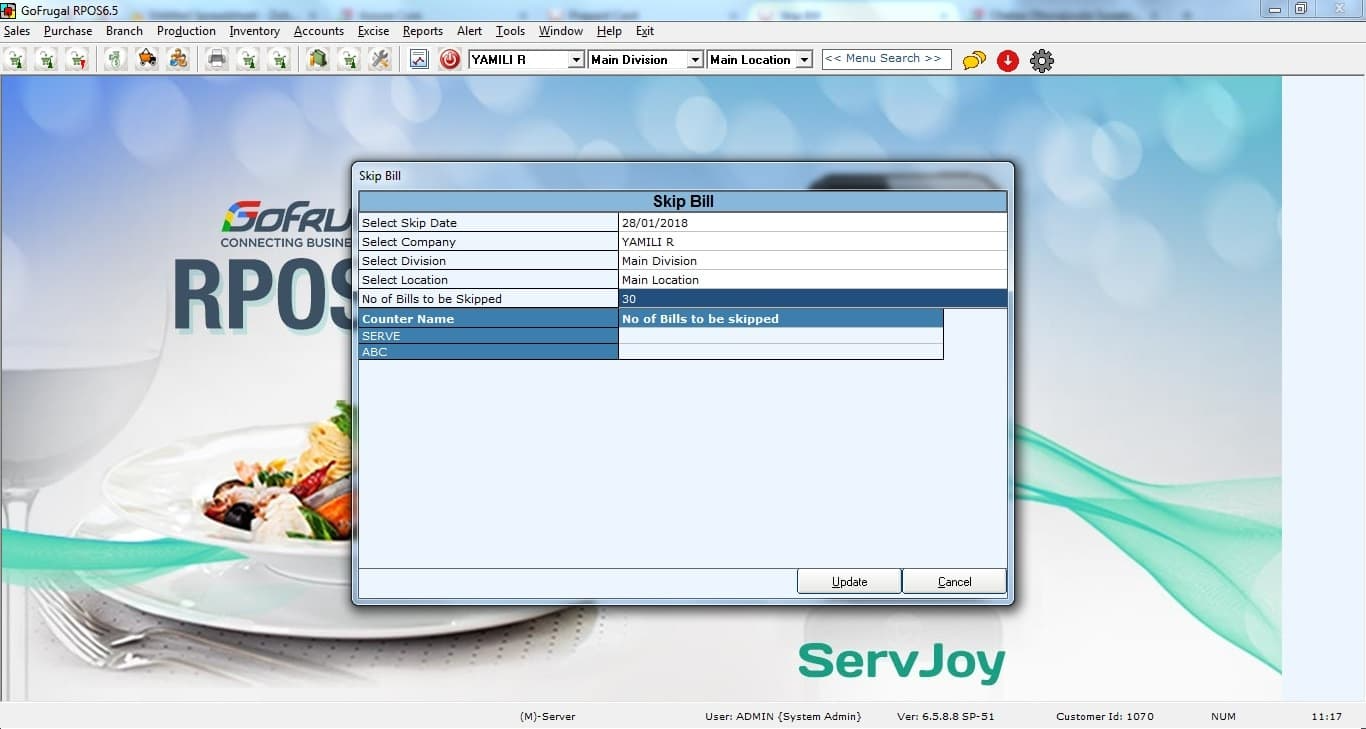
Task: Click the bills-skipped cell for ABC counter
Action: tap(781, 352)
